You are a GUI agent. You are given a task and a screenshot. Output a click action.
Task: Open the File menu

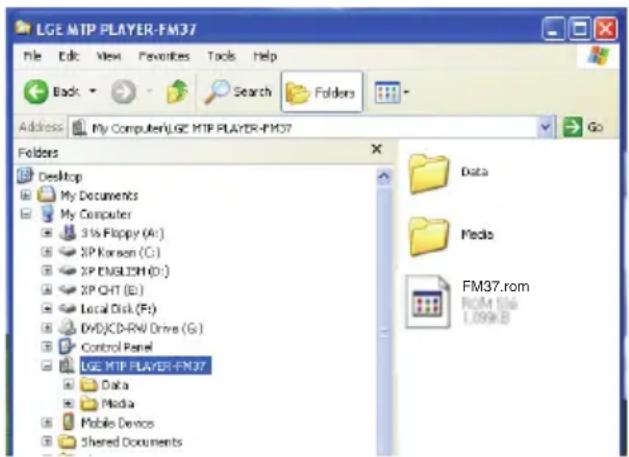point(33,56)
